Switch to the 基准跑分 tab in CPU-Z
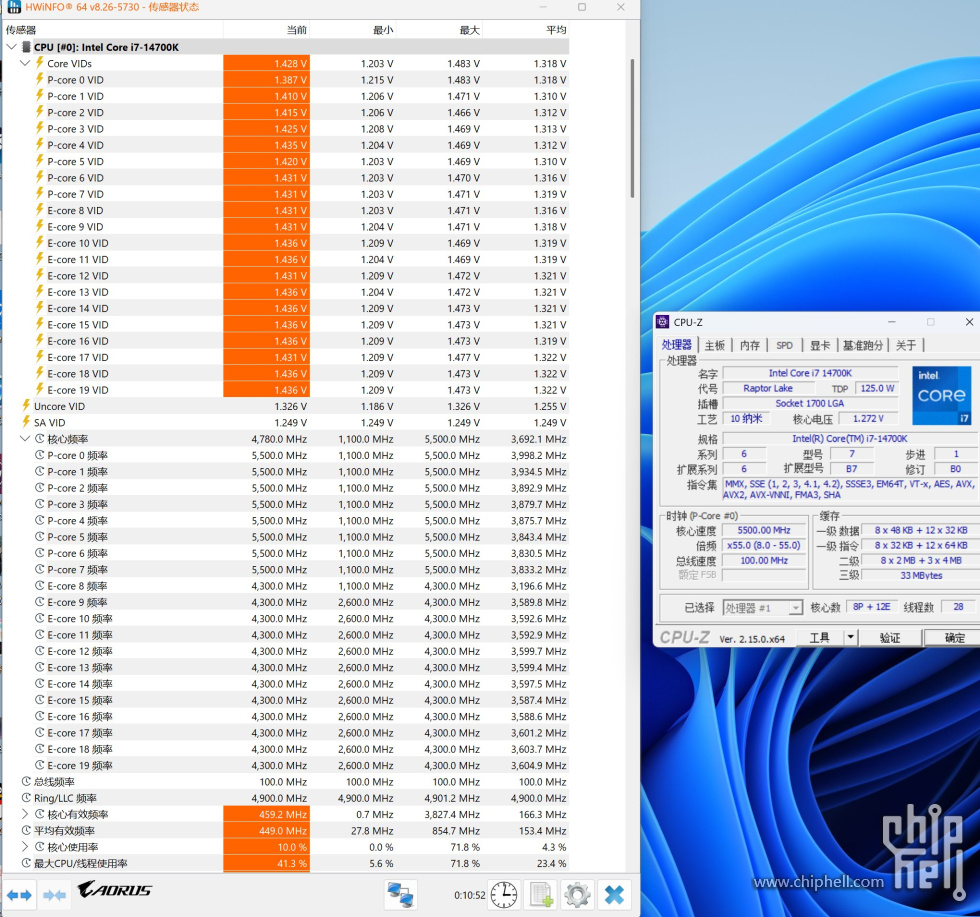 (862, 346)
